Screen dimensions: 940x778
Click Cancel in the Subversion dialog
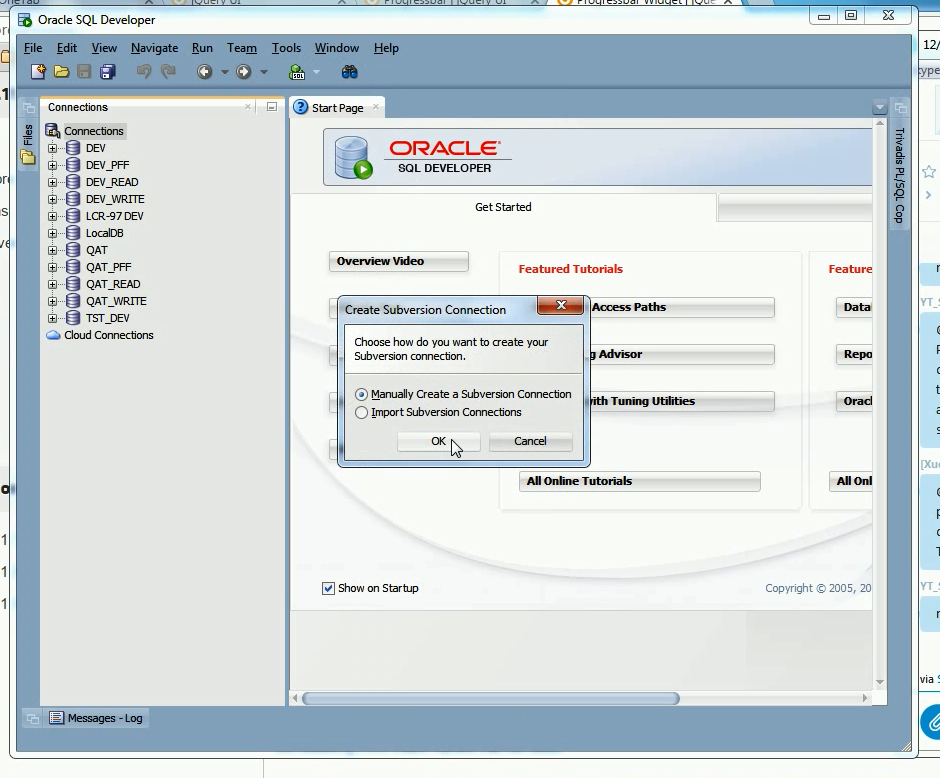[530, 441]
